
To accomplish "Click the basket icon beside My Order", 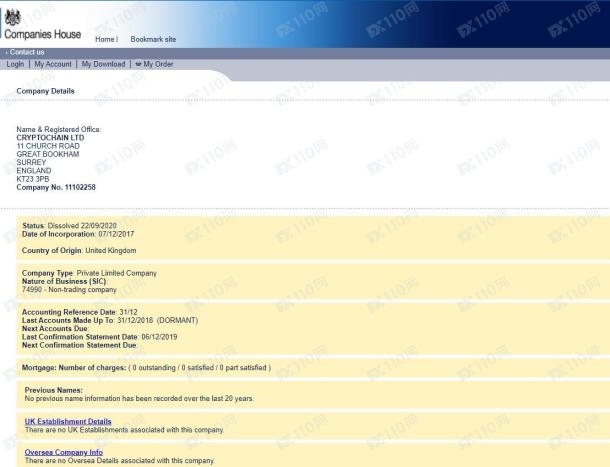I will pyautogui.click(x=138, y=64).
